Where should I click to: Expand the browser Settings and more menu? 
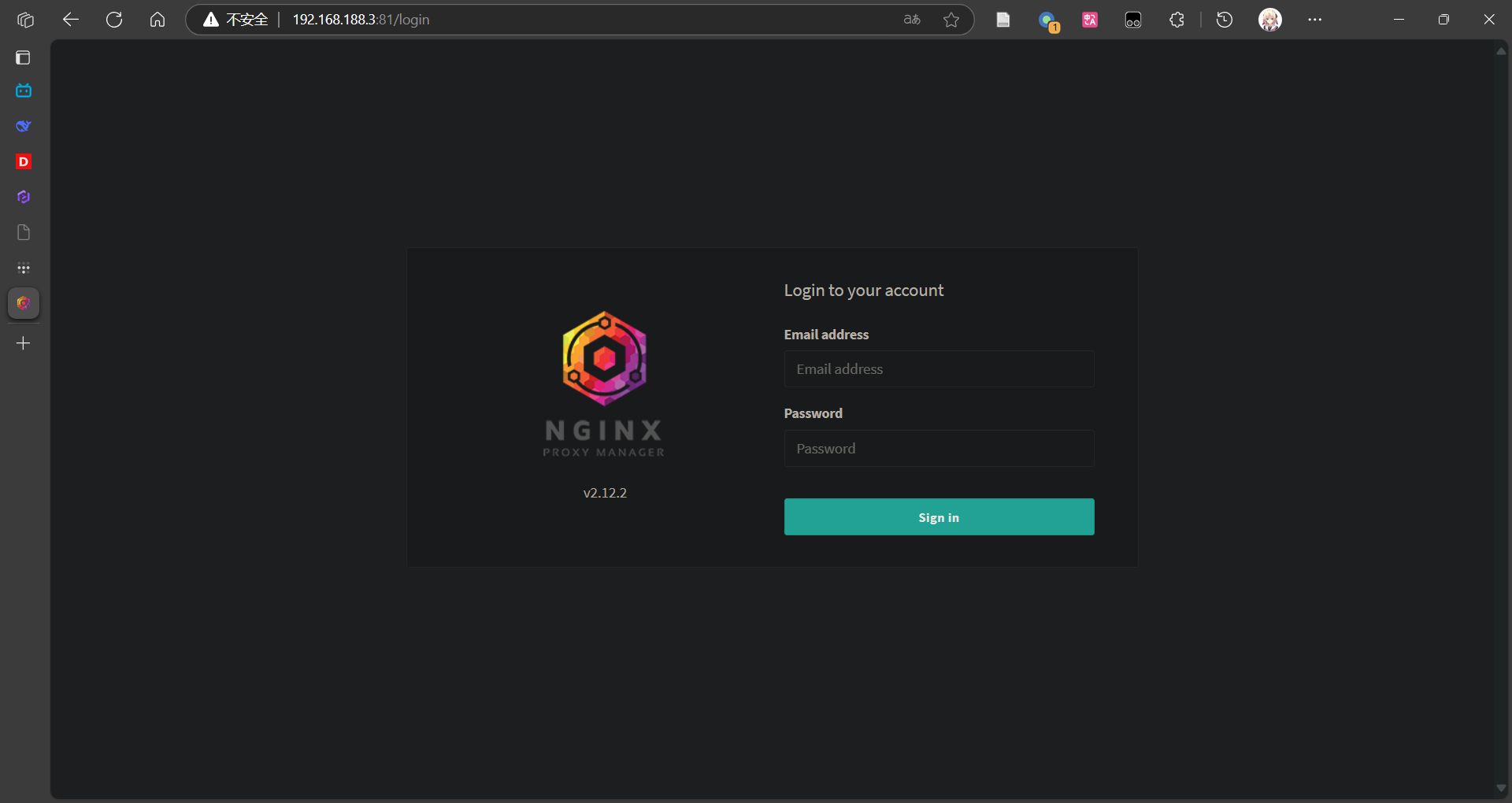pyautogui.click(x=1314, y=20)
